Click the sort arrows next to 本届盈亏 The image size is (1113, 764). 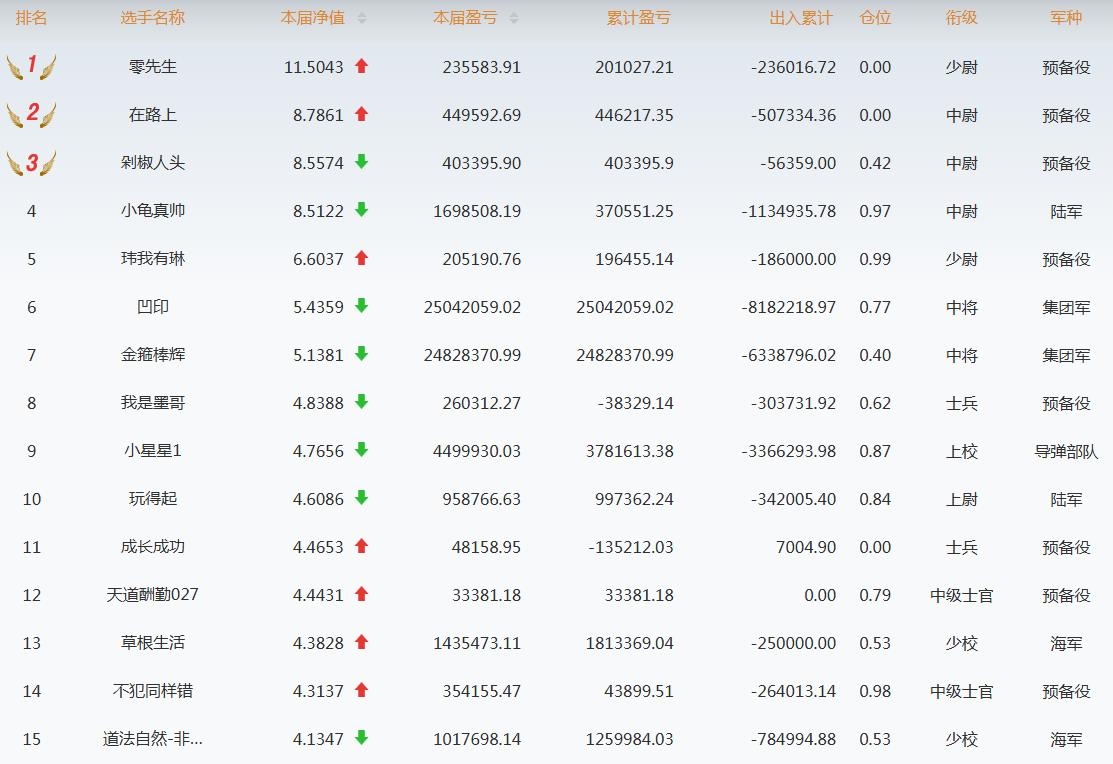pyautogui.click(x=514, y=18)
